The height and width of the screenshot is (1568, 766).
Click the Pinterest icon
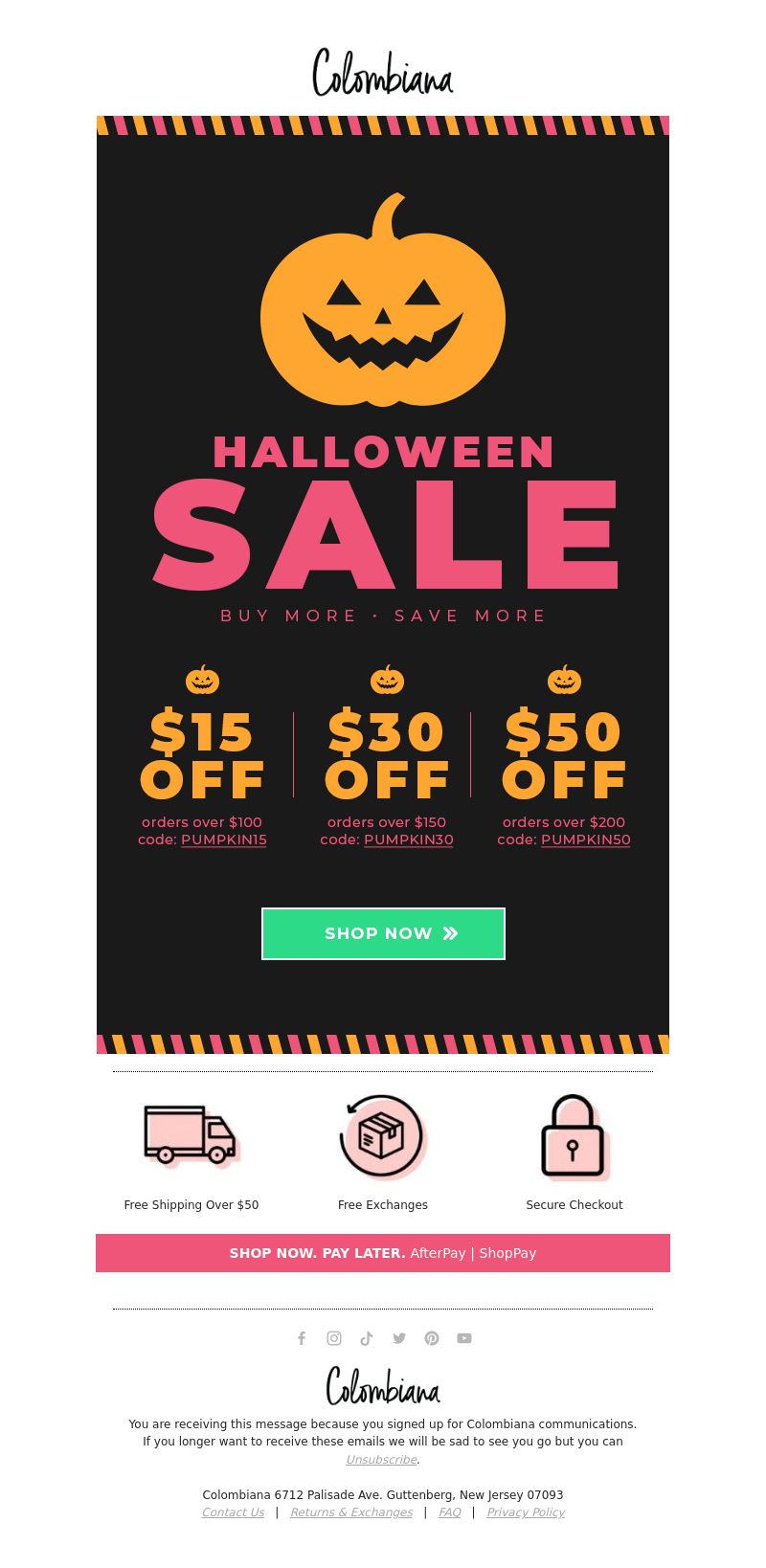432,1338
